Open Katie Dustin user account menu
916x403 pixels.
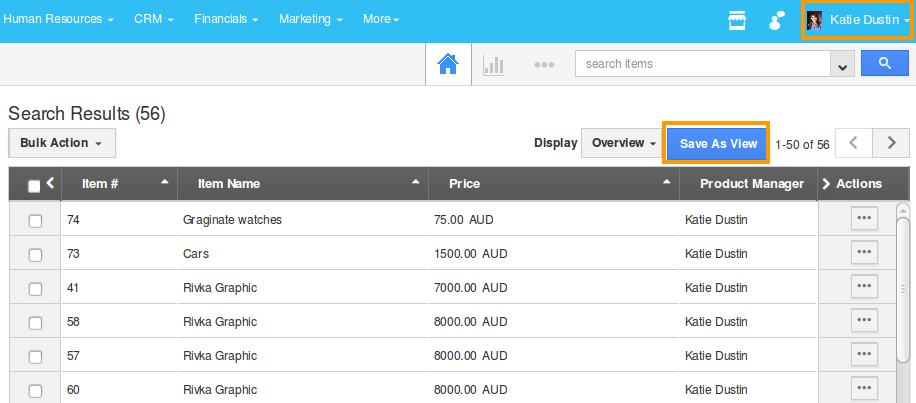point(859,20)
